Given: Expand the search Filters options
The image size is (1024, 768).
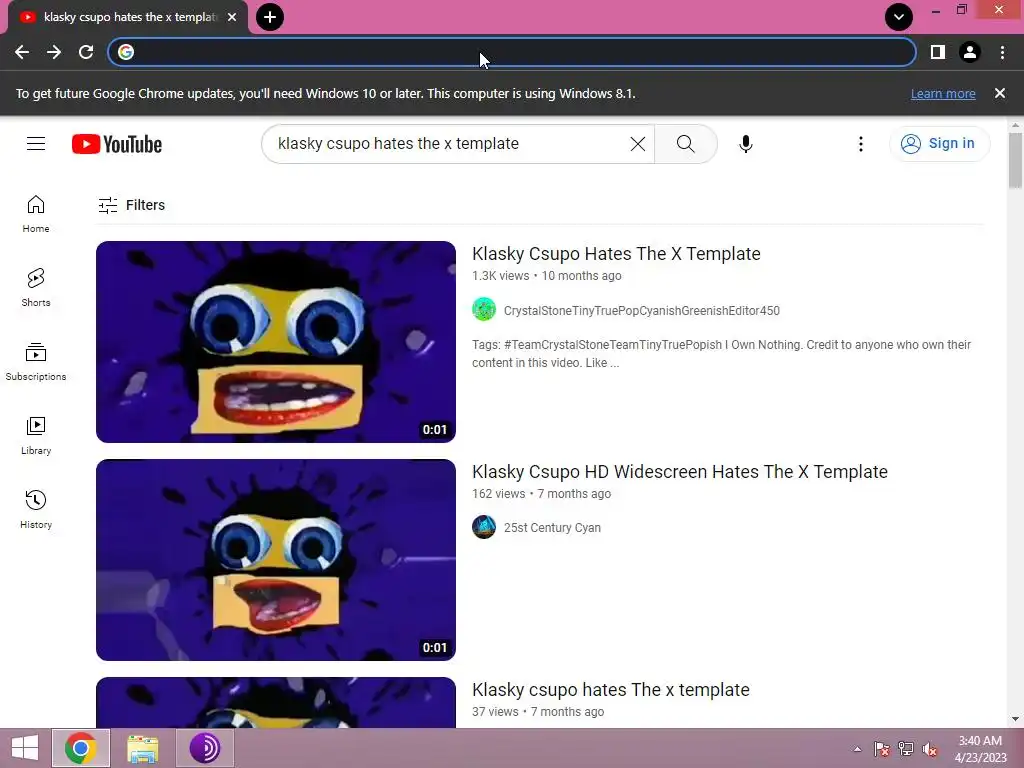Looking at the screenshot, I should [132, 205].
